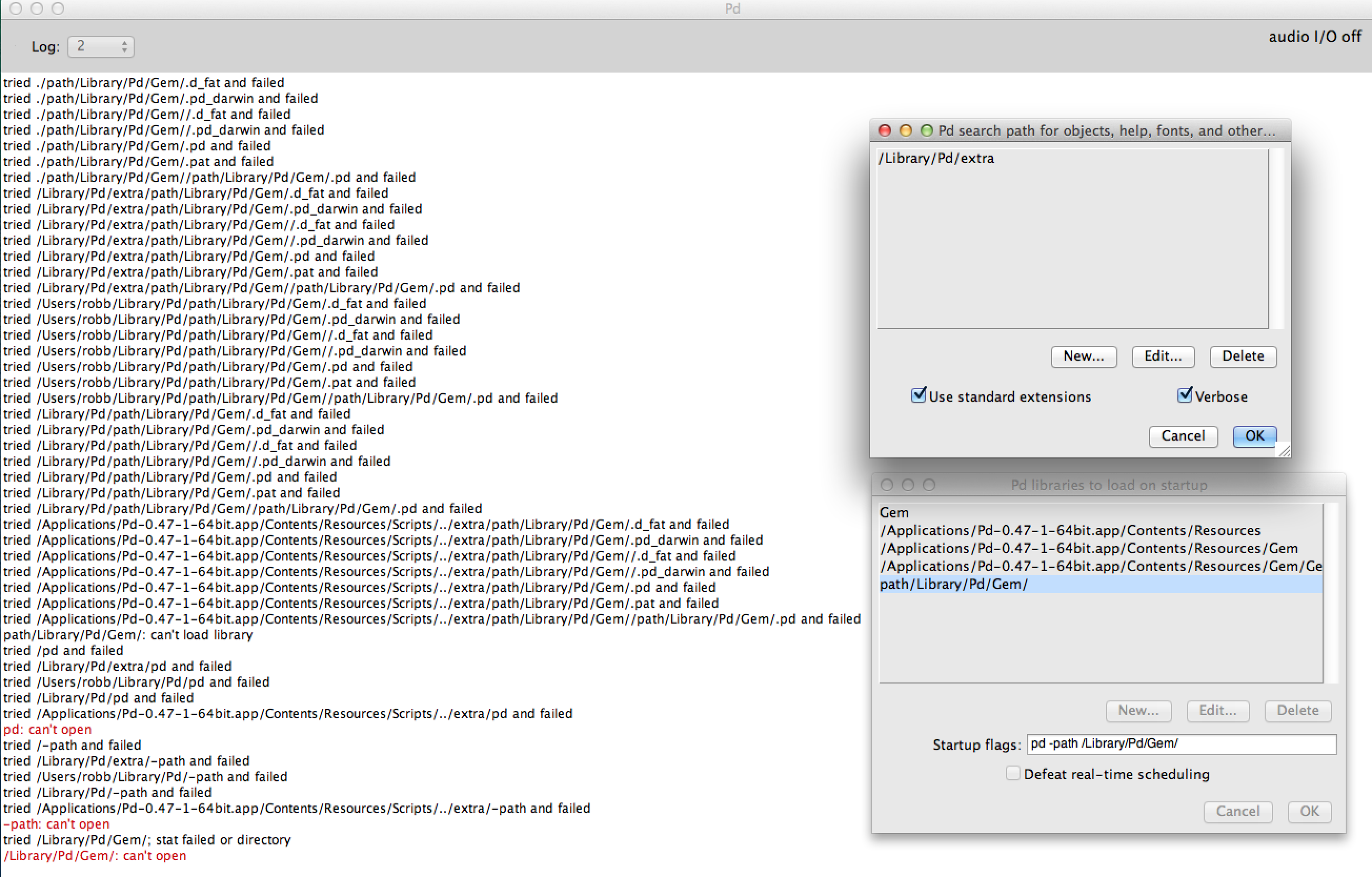Select the path/Library/Pd/Gem/ library entry
Viewport: 1372px width, 877px height.
coord(1101,584)
